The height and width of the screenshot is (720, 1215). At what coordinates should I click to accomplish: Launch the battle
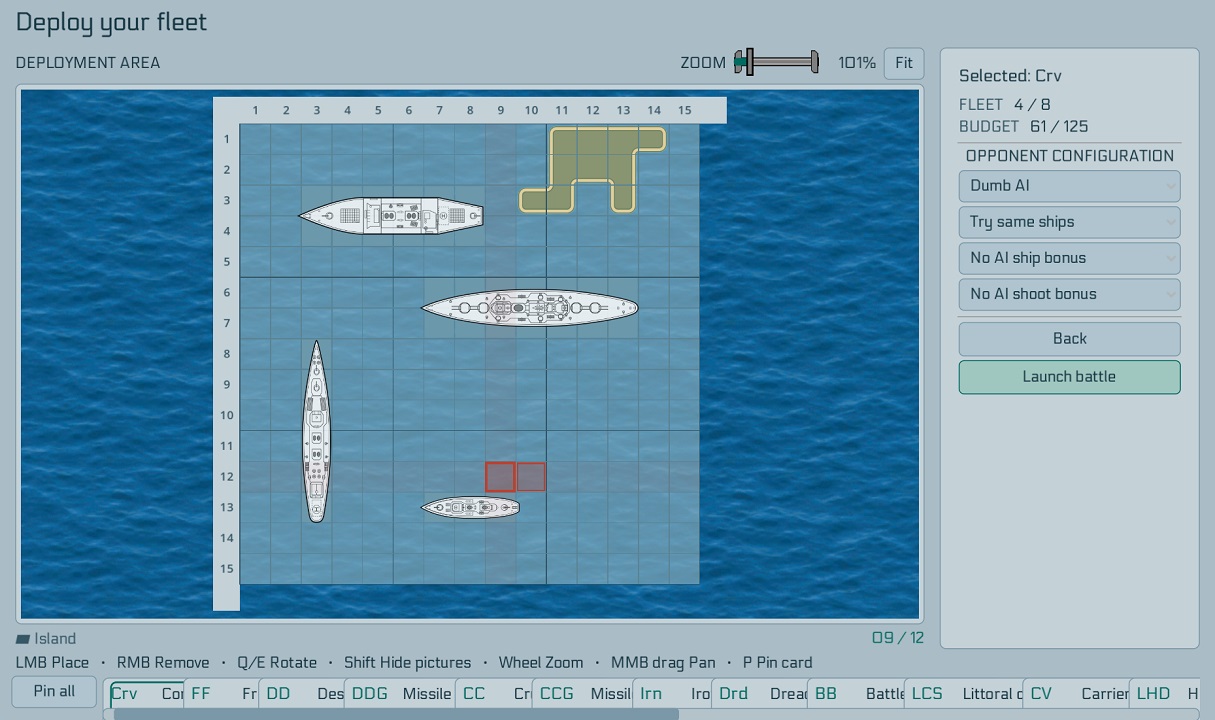[x=1069, y=377]
